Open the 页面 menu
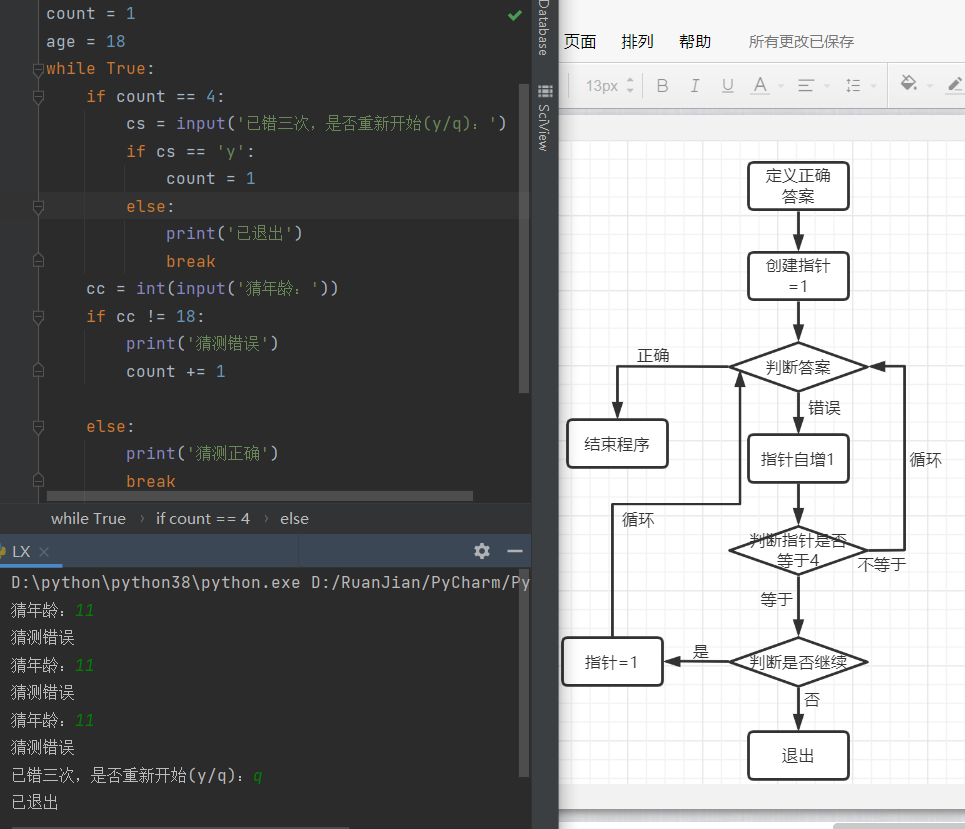Viewport: 965px width, 829px height. pyautogui.click(x=580, y=41)
